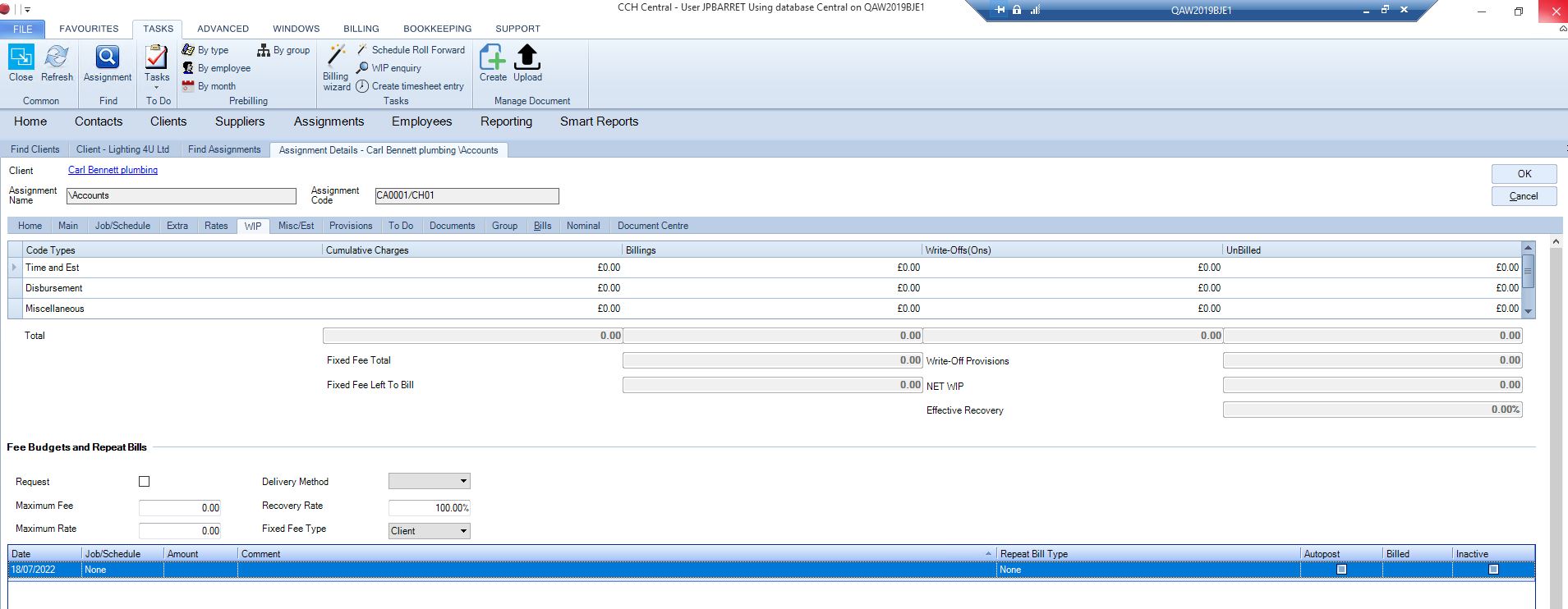This screenshot has width=1568, height=609.
Task: Upload a document
Action: coord(527,63)
